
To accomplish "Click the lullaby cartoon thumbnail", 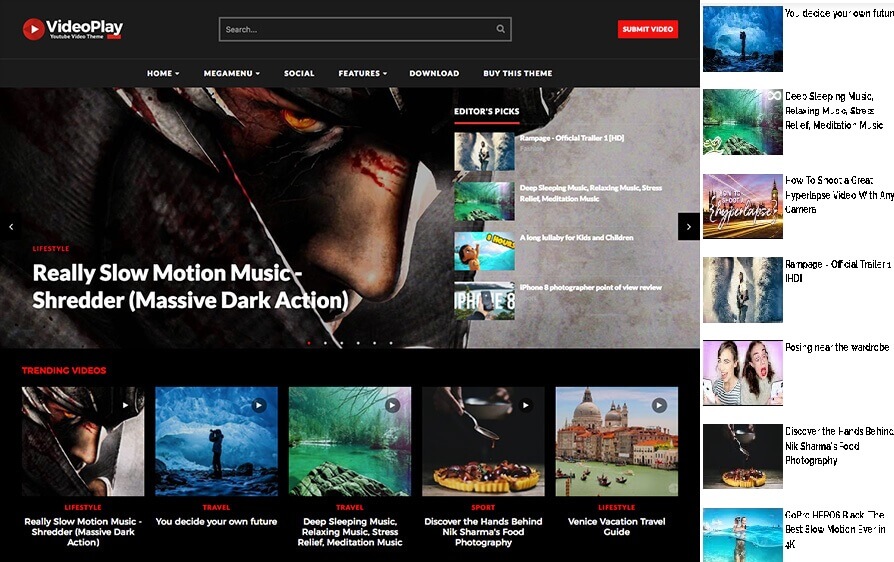I will (x=484, y=251).
